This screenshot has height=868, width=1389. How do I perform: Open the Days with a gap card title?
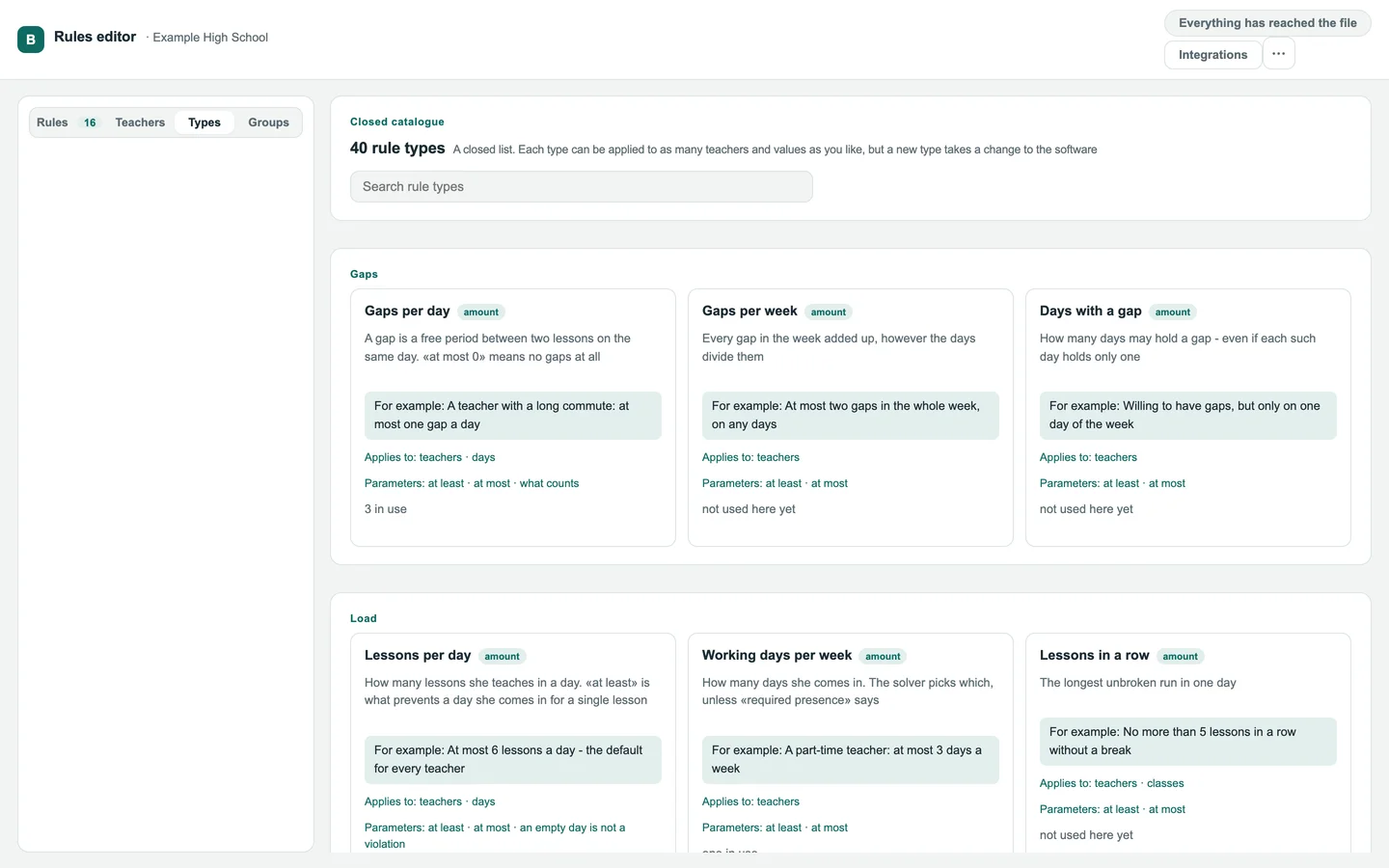pos(1091,311)
